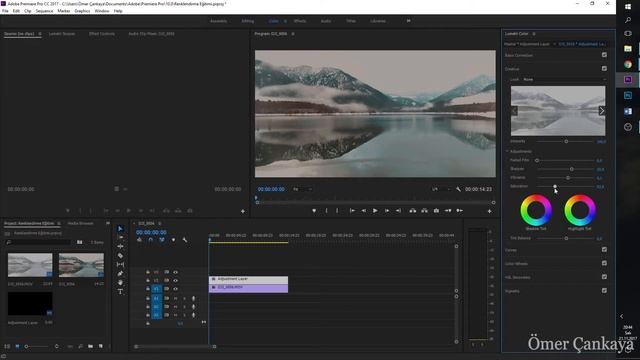Select the Razor tool
The height and width of the screenshot is (360, 640).
tap(120, 256)
